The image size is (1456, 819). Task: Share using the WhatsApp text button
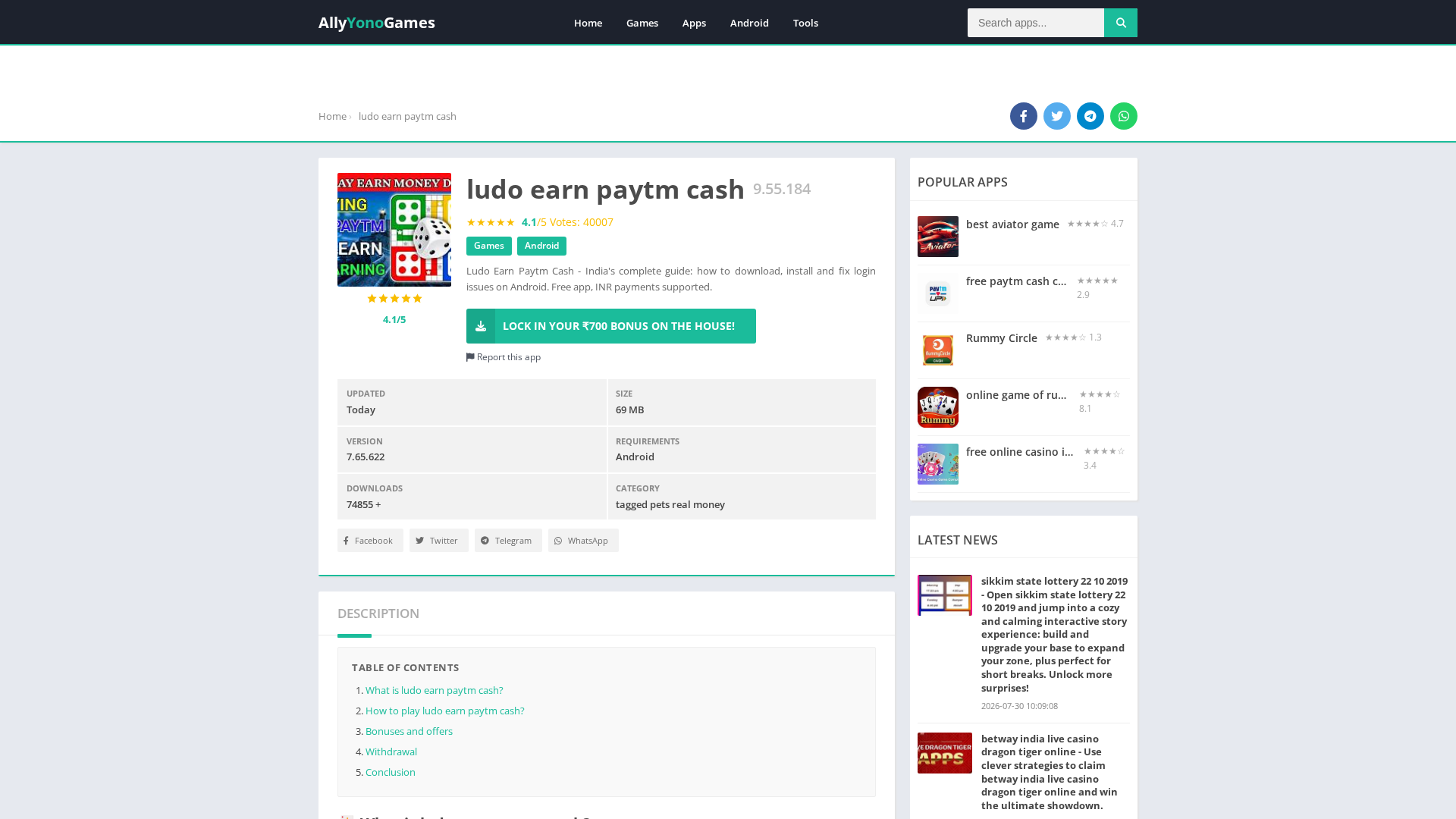pyautogui.click(x=583, y=541)
